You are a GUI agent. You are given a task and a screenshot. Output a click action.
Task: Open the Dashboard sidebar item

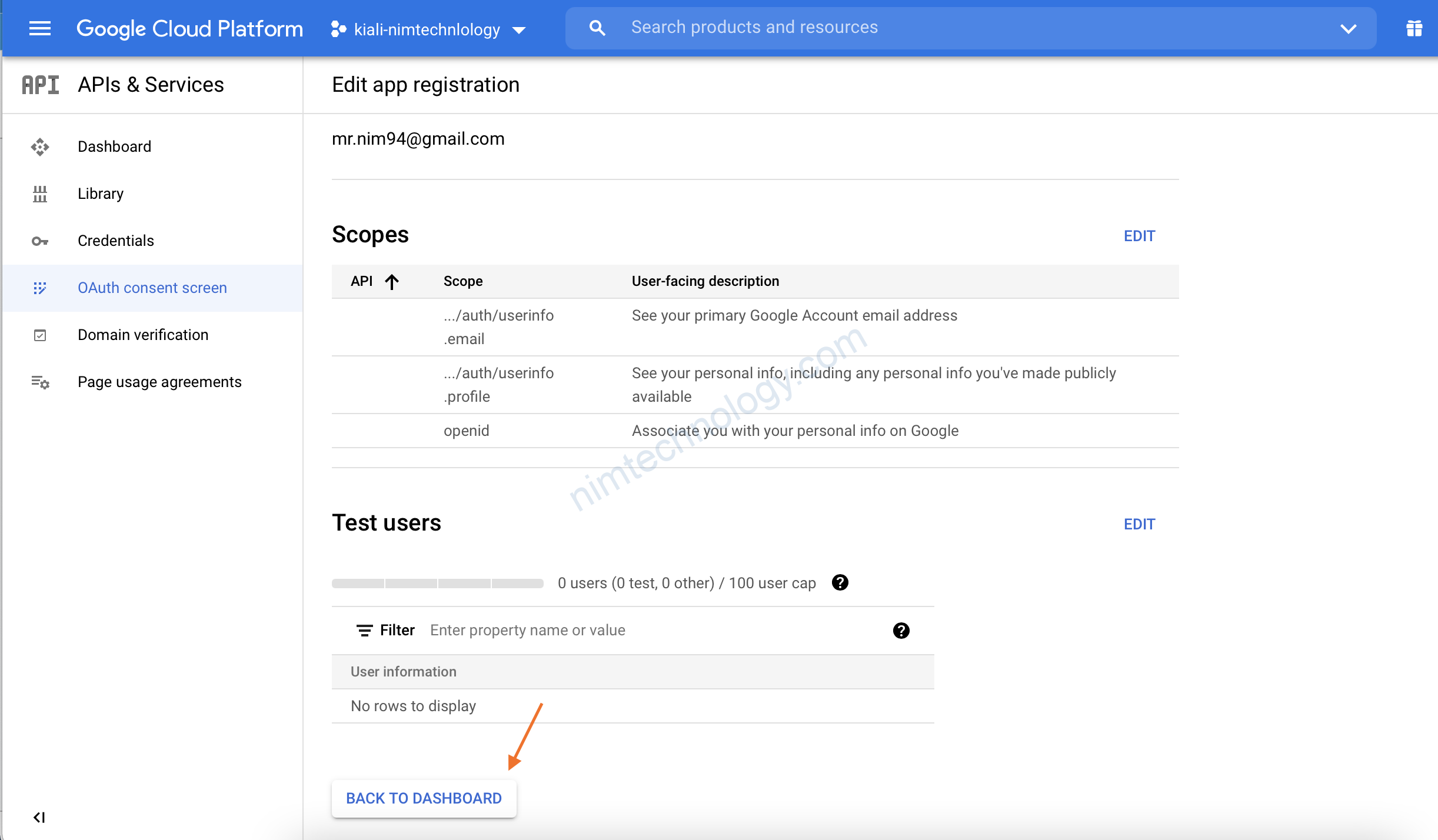click(x=153, y=146)
